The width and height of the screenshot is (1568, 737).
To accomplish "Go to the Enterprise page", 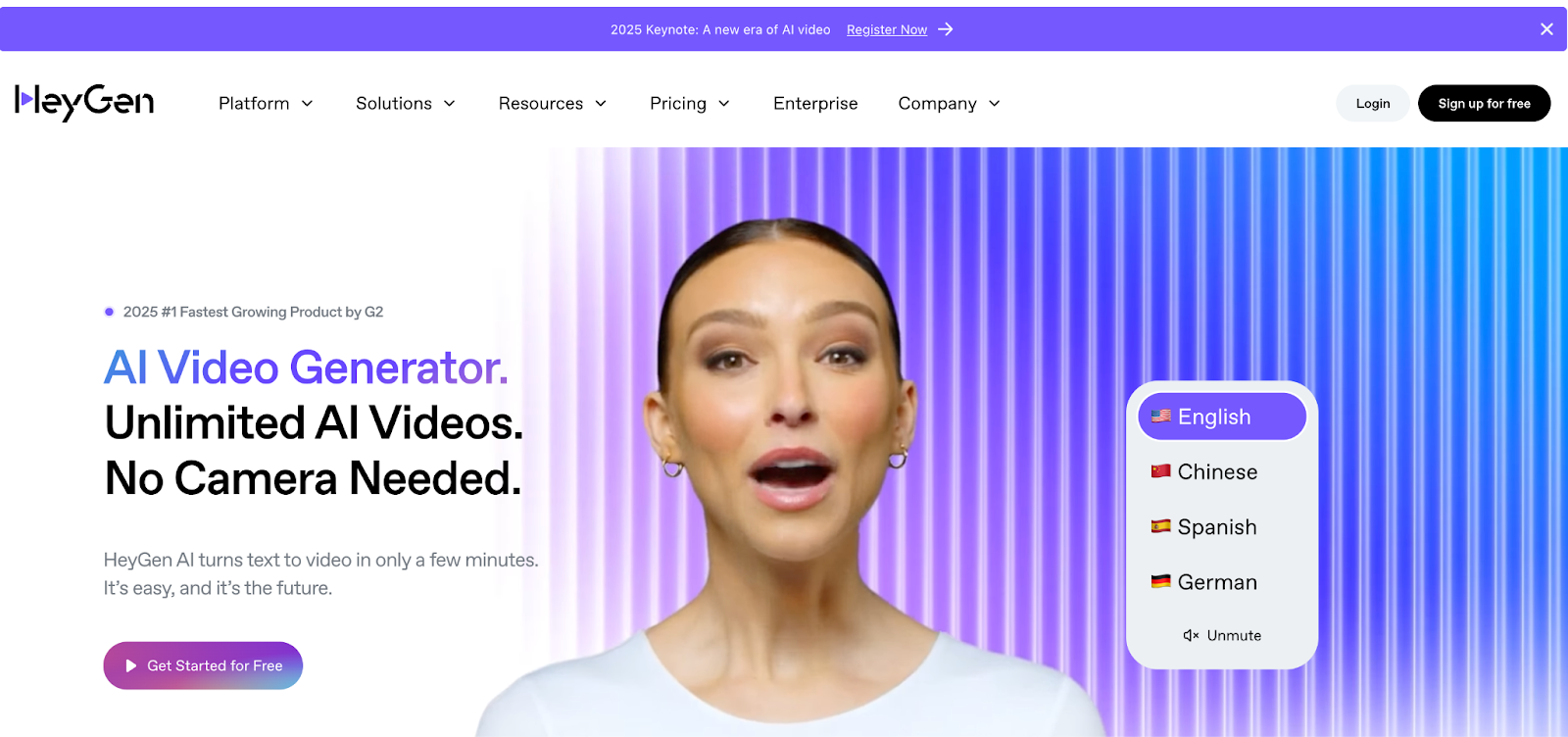I will (x=815, y=103).
